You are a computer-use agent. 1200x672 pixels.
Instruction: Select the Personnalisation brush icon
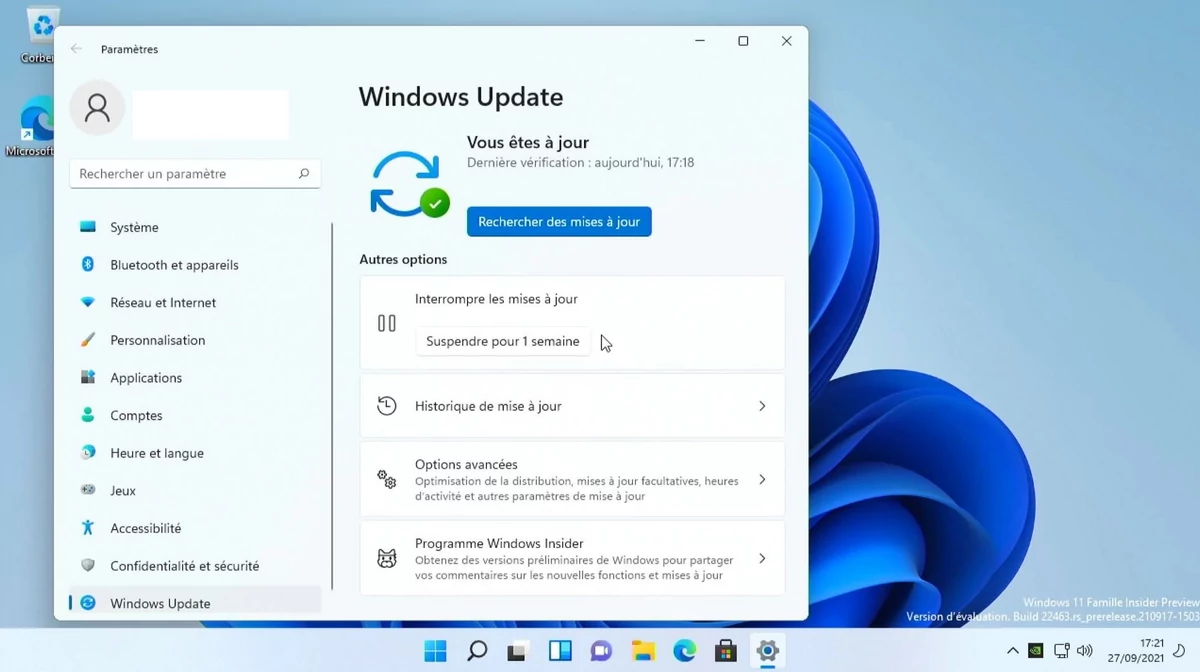(x=89, y=340)
